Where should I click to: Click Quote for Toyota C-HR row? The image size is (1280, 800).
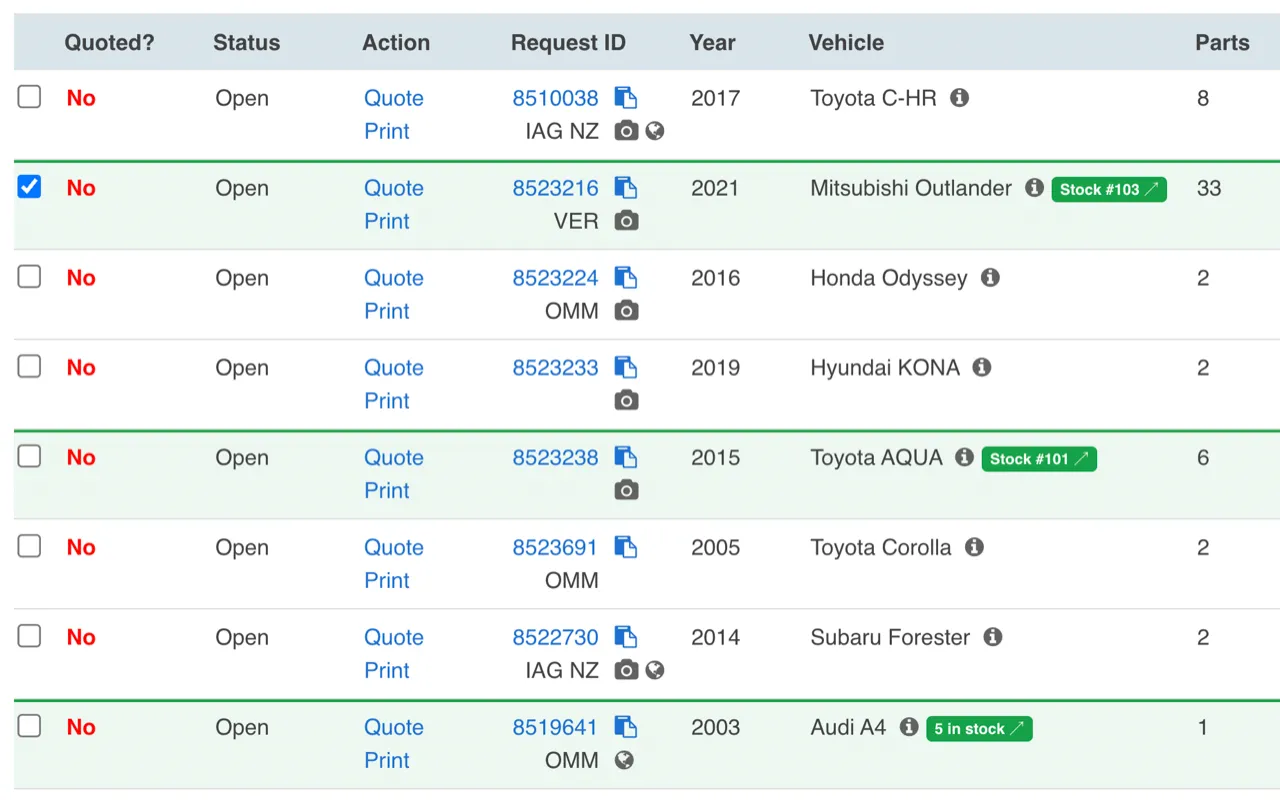tap(394, 98)
